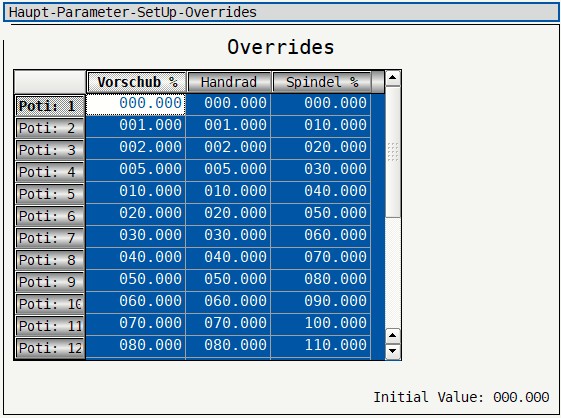This screenshot has height=418, width=561.
Task: Select Handrad value 020.000 in Poti 6 row
Action: [x=228, y=214]
